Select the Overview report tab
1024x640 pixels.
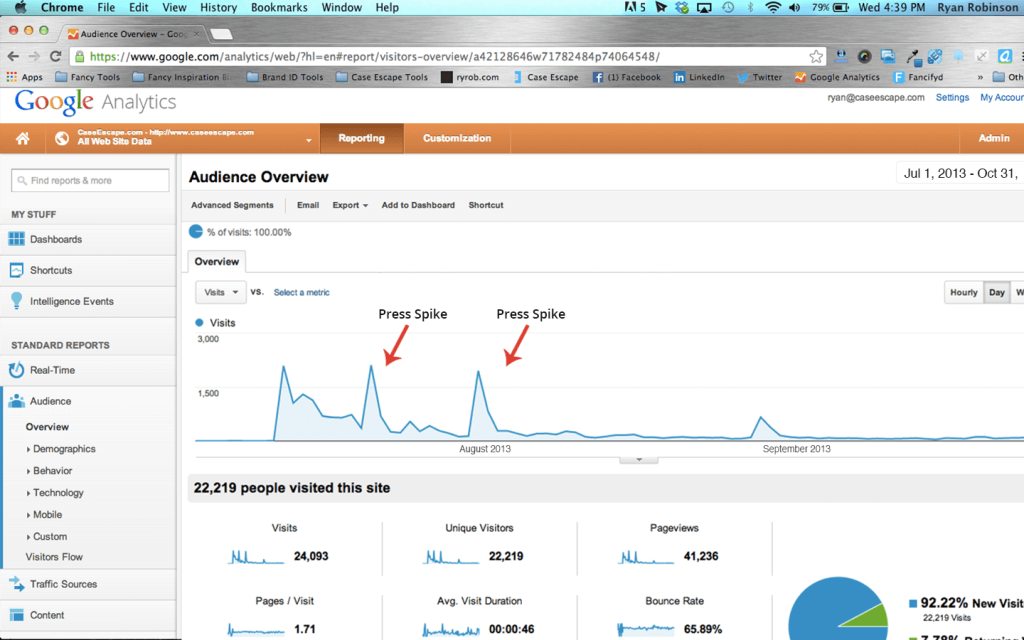point(217,261)
